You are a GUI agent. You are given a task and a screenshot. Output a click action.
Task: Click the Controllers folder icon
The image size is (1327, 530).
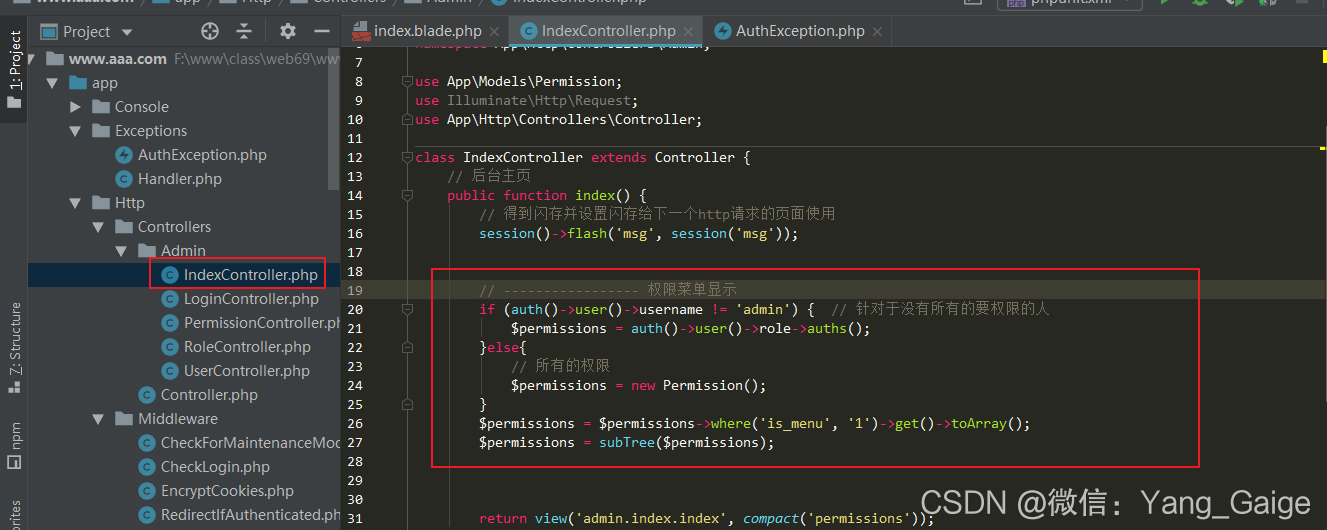pyautogui.click(x=122, y=227)
